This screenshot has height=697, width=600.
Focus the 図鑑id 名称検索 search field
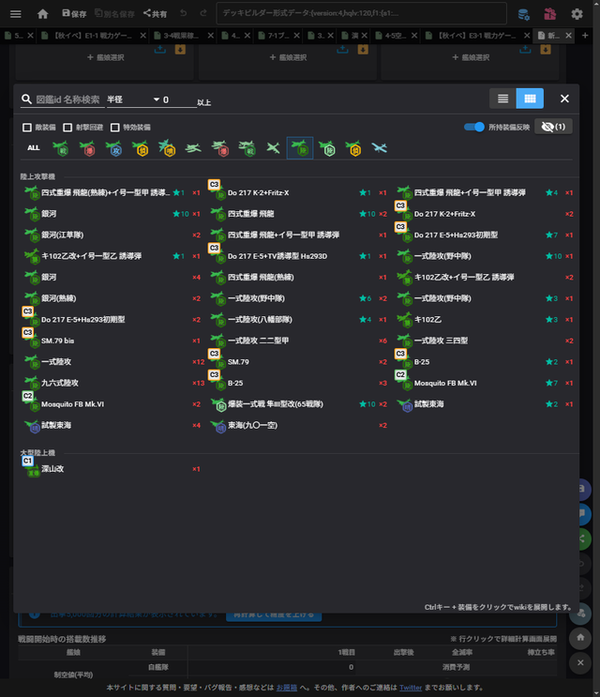pyautogui.click(x=68, y=100)
